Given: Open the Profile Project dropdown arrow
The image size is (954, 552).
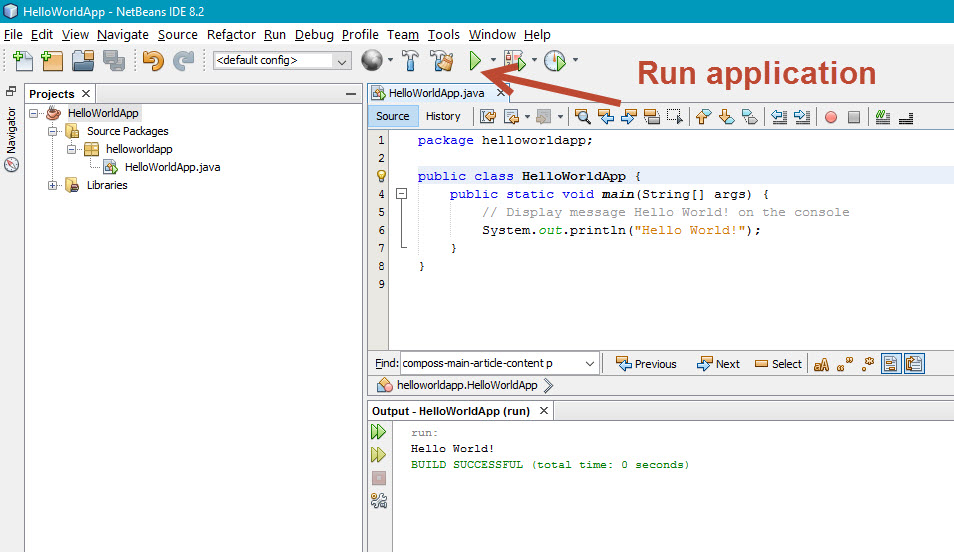Looking at the screenshot, I should click(575, 60).
